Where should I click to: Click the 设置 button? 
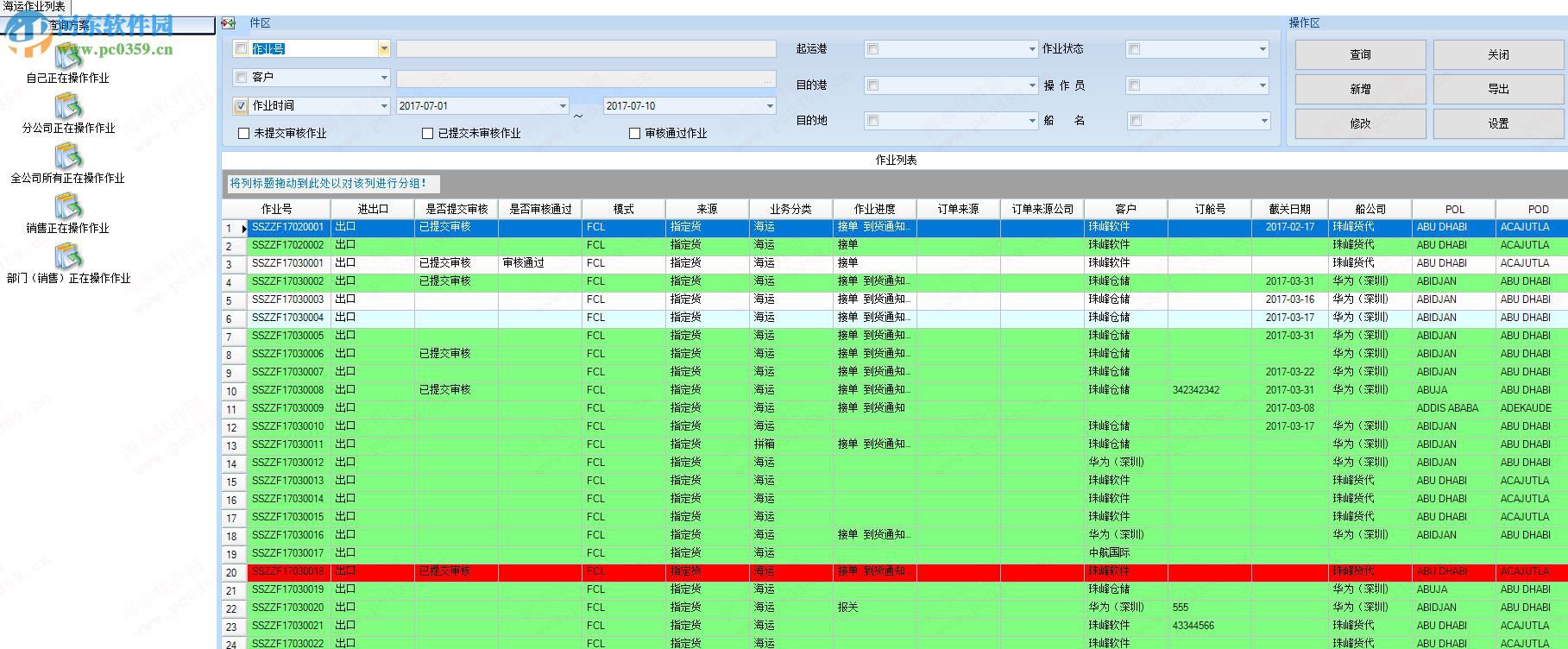click(x=1498, y=123)
